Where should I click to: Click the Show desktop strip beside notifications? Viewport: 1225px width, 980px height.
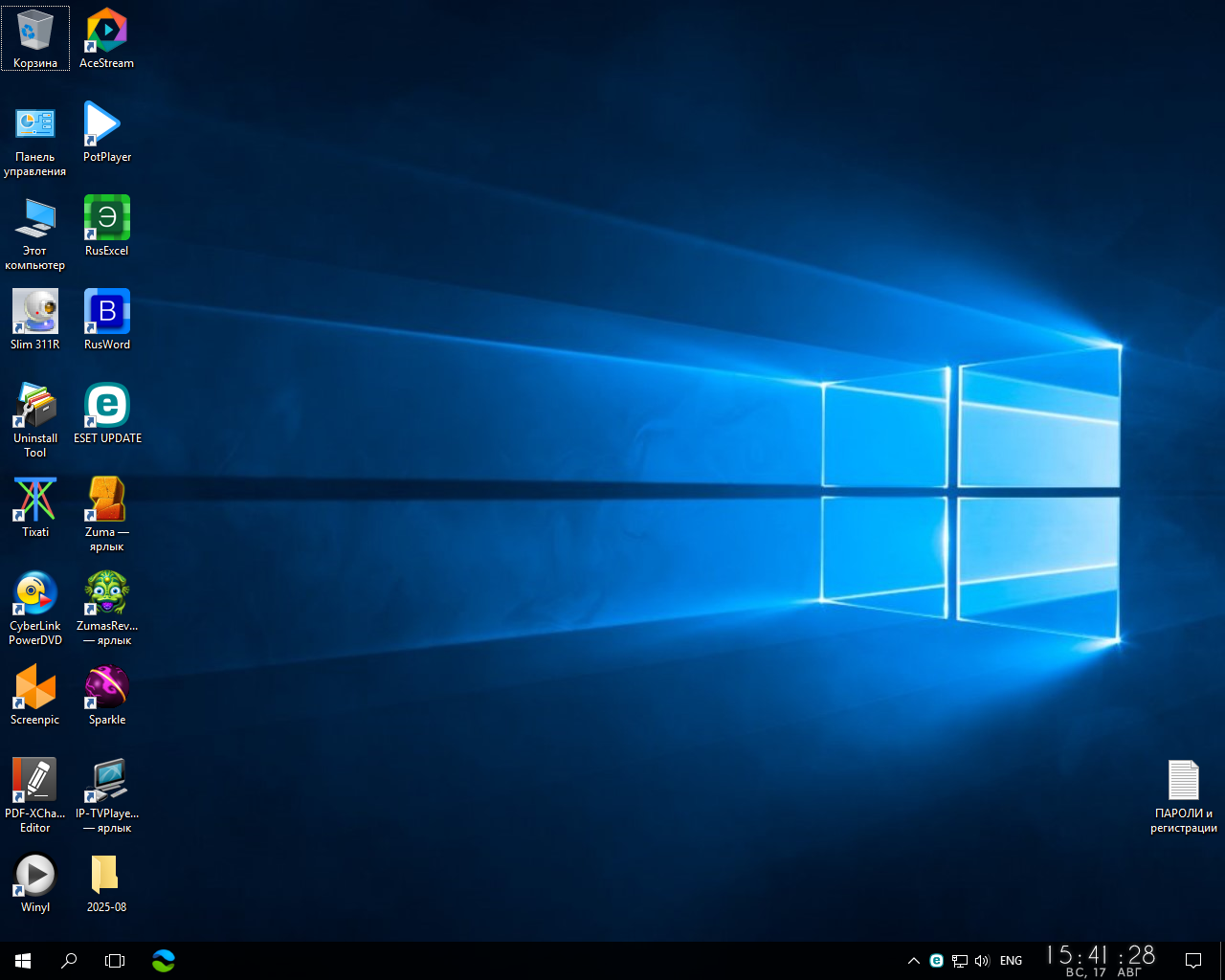click(x=1222, y=961)
